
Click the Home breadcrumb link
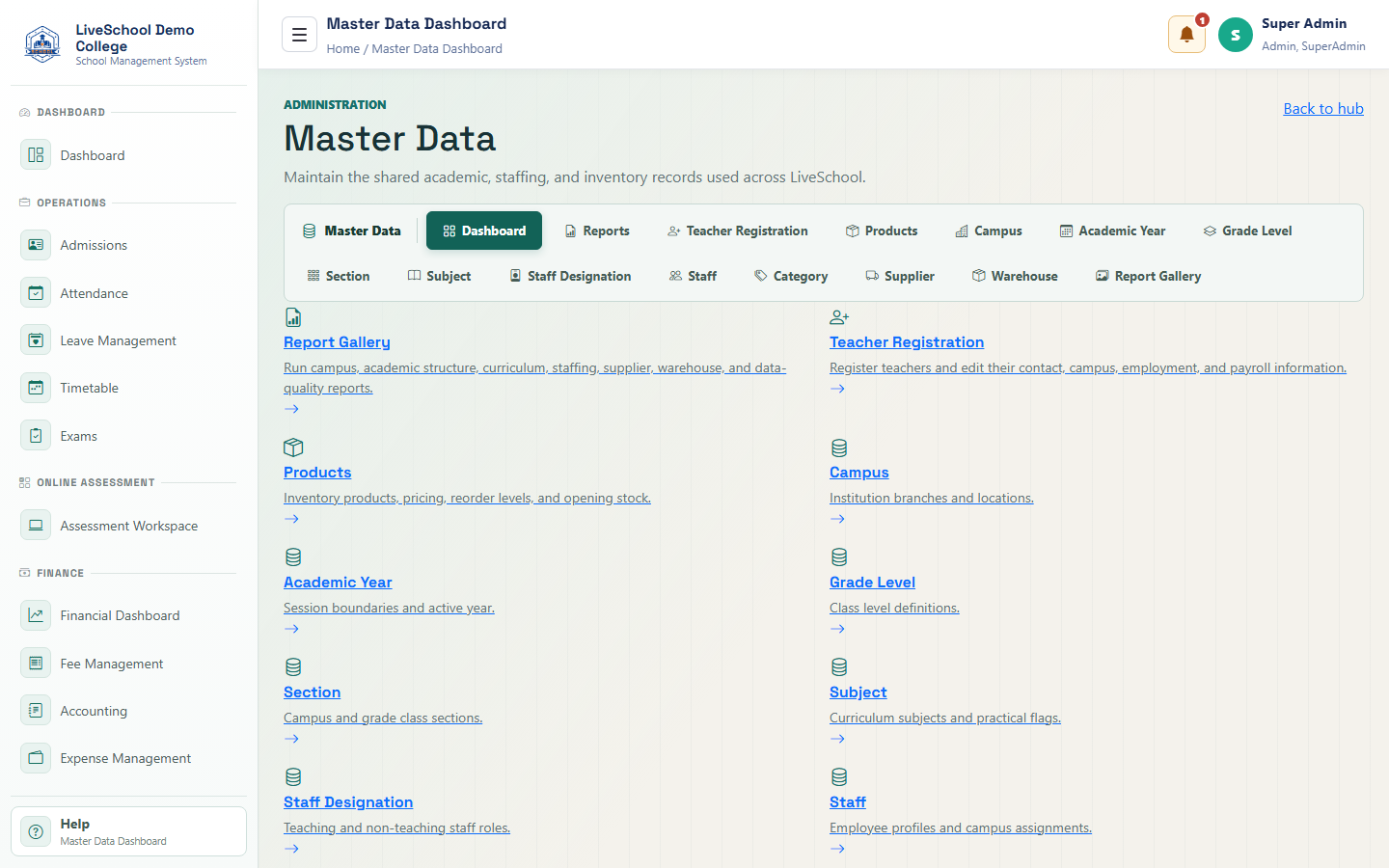342,48
